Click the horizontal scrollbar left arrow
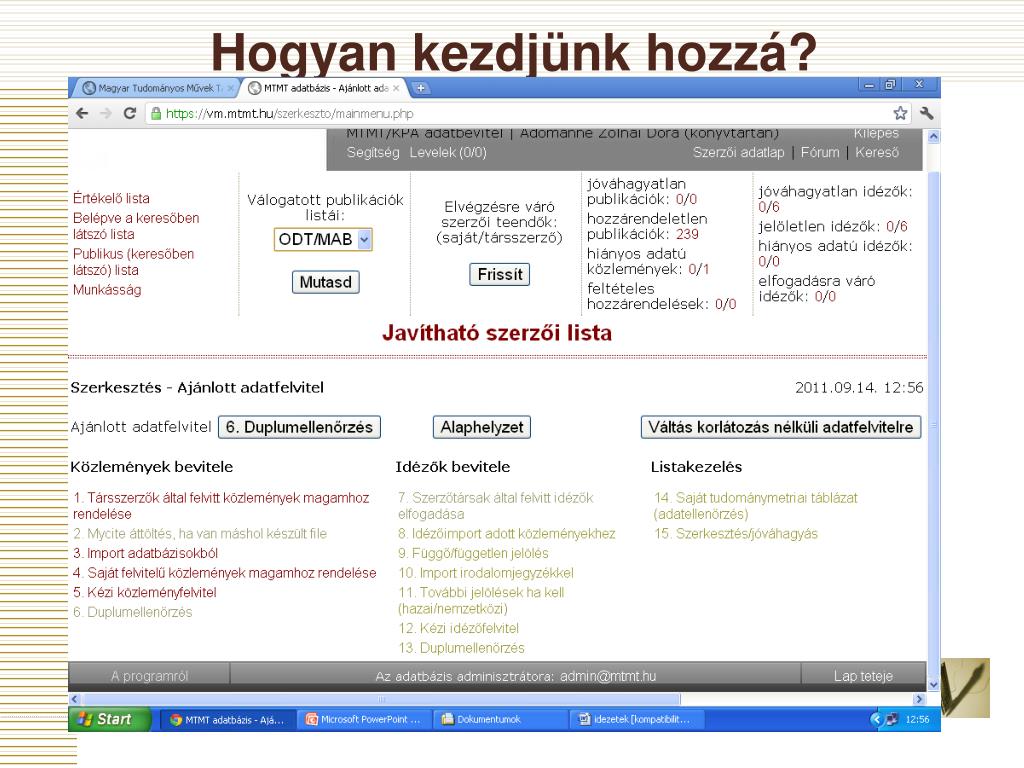The image size is (1024, 768). click(x=74, y=699)
